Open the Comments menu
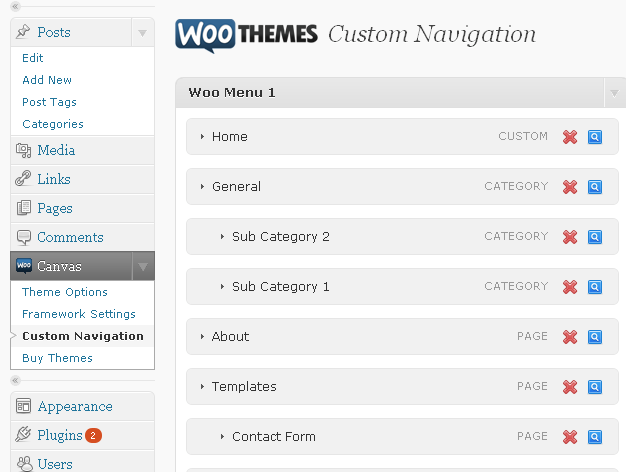This screenshot has width=626, height=472. pyautogui.click(x=70, y=237)
